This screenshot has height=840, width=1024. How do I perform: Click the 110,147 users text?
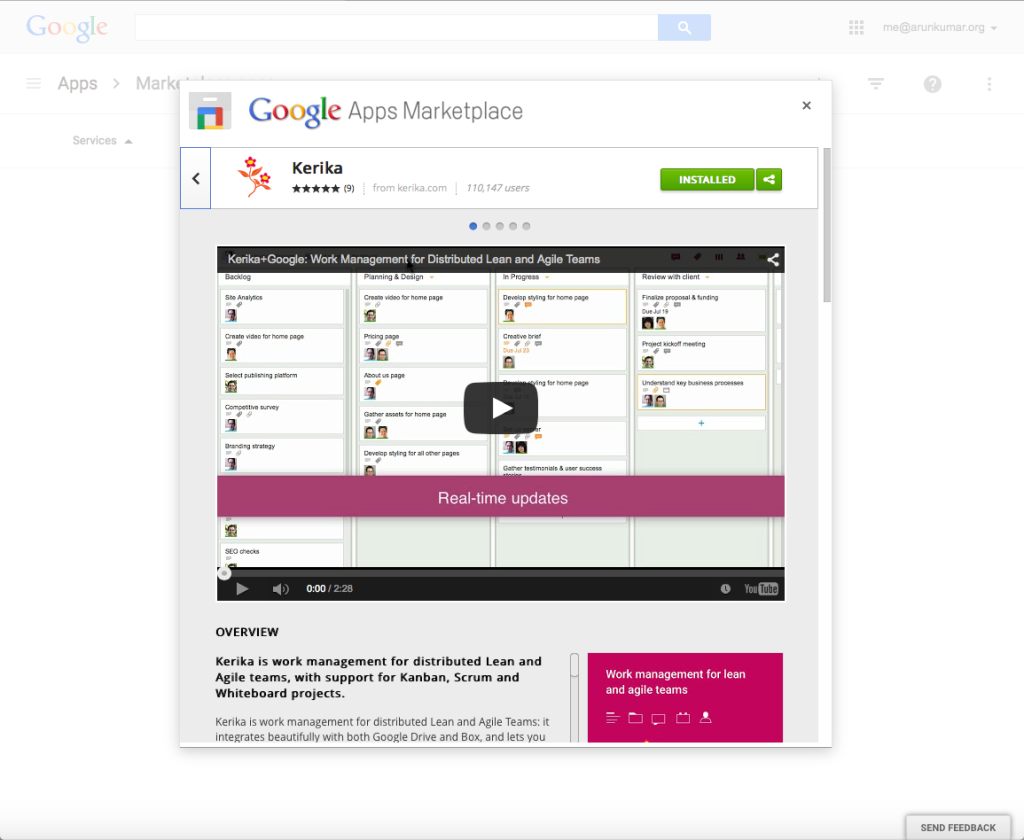coord(498,188)
